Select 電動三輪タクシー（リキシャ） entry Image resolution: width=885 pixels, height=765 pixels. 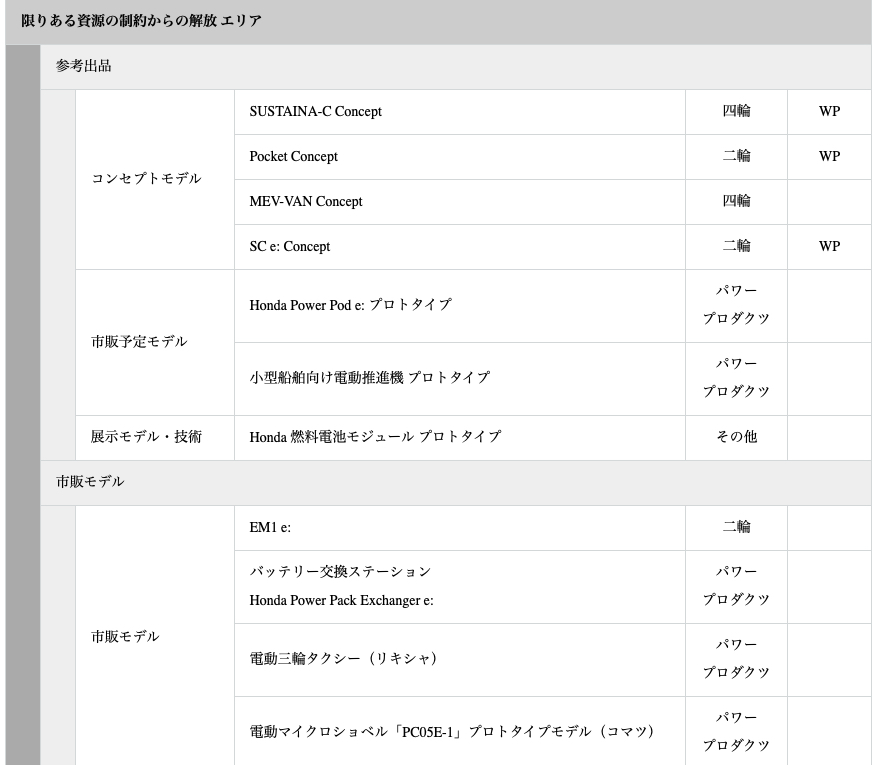343,659
